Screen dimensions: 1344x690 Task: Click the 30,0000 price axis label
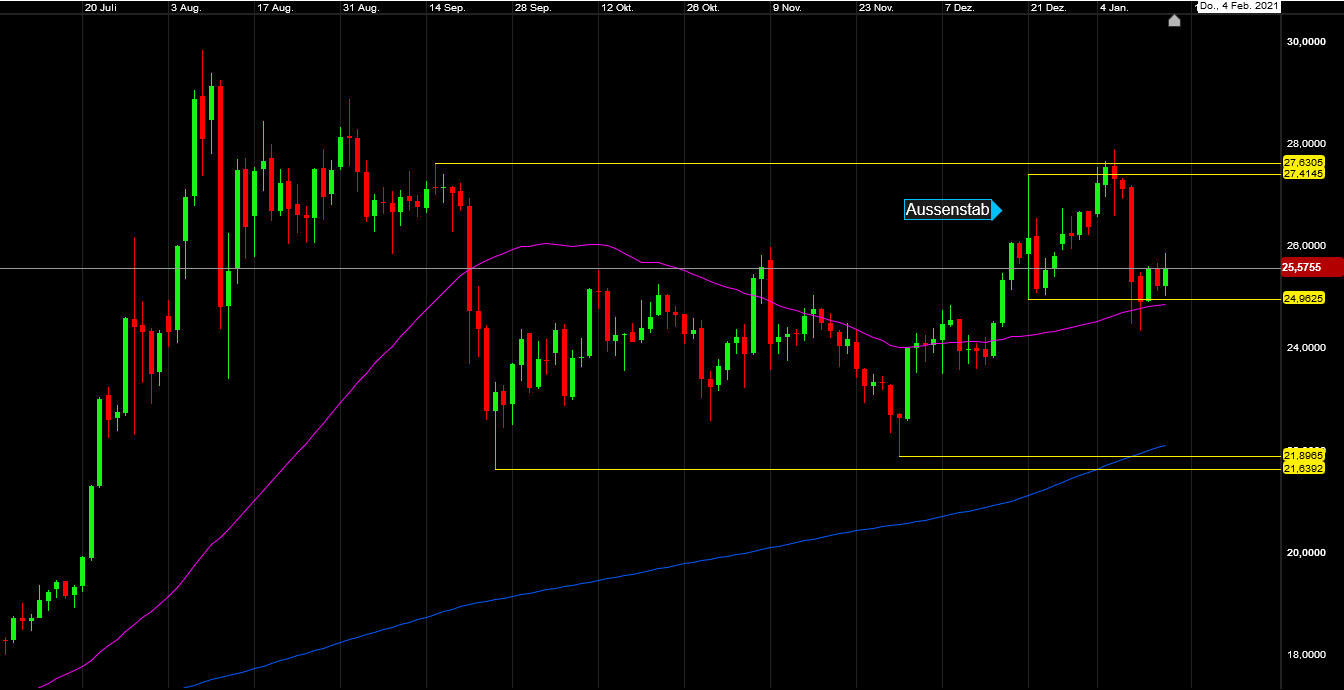pyautogui.click(x=1305, y=42)
